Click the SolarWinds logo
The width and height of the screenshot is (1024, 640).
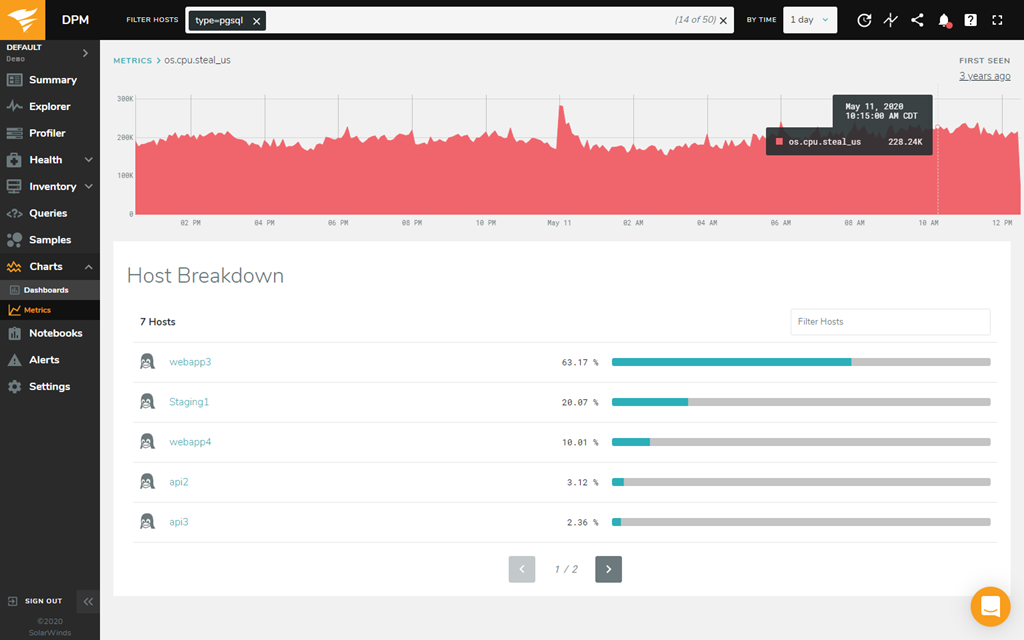tap(24, 20)
